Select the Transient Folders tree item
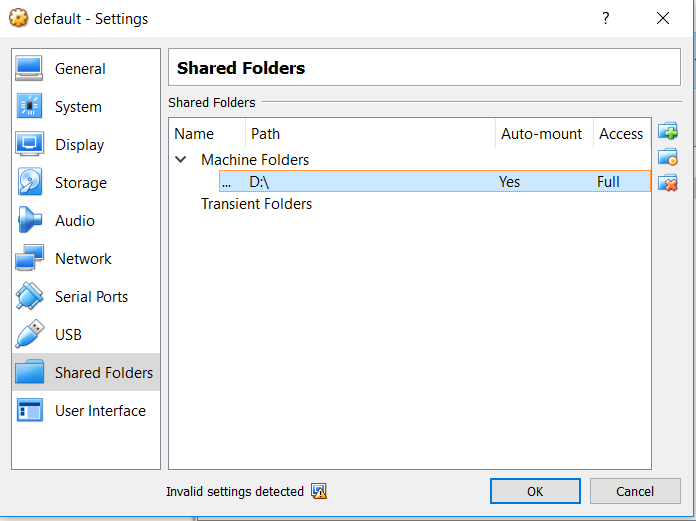The width and height of the screenshot is (696, 521). point(256,204)
